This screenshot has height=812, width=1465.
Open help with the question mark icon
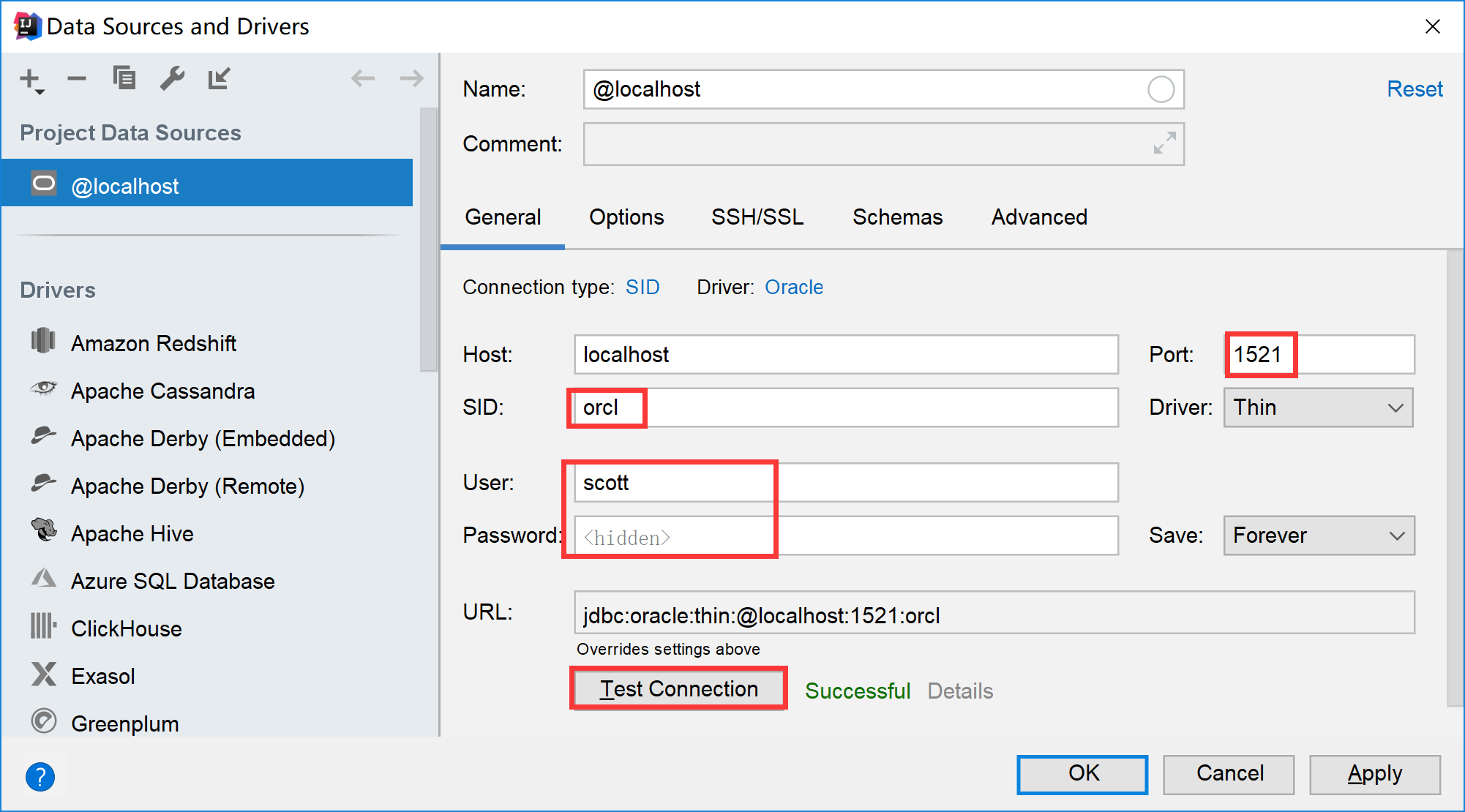[40, 776]
